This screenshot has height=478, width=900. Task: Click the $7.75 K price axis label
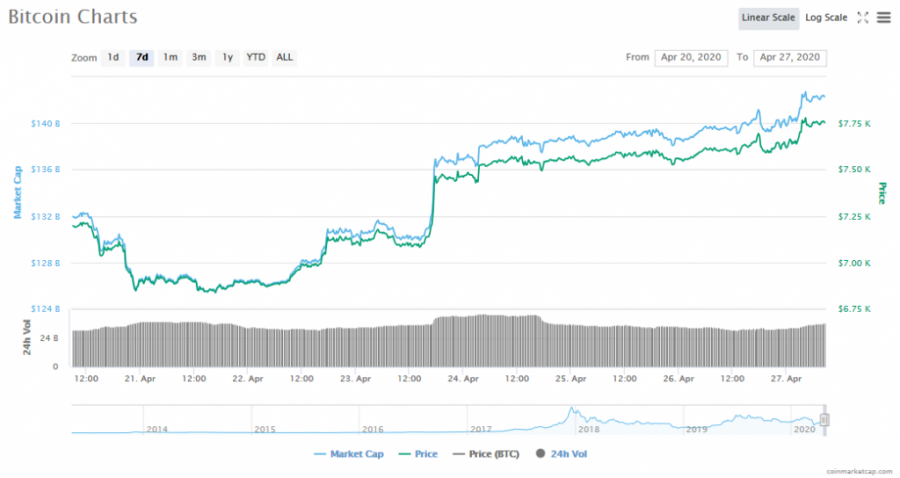854,123
